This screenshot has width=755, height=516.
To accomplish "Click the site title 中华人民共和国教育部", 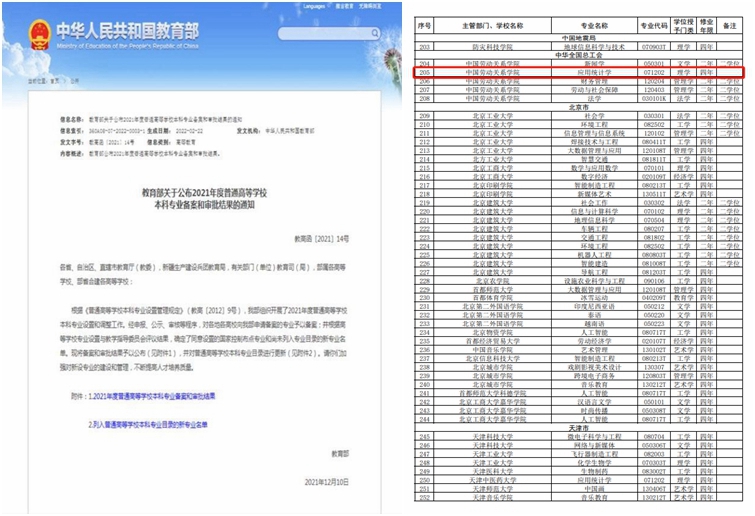I will pos(128,31).
